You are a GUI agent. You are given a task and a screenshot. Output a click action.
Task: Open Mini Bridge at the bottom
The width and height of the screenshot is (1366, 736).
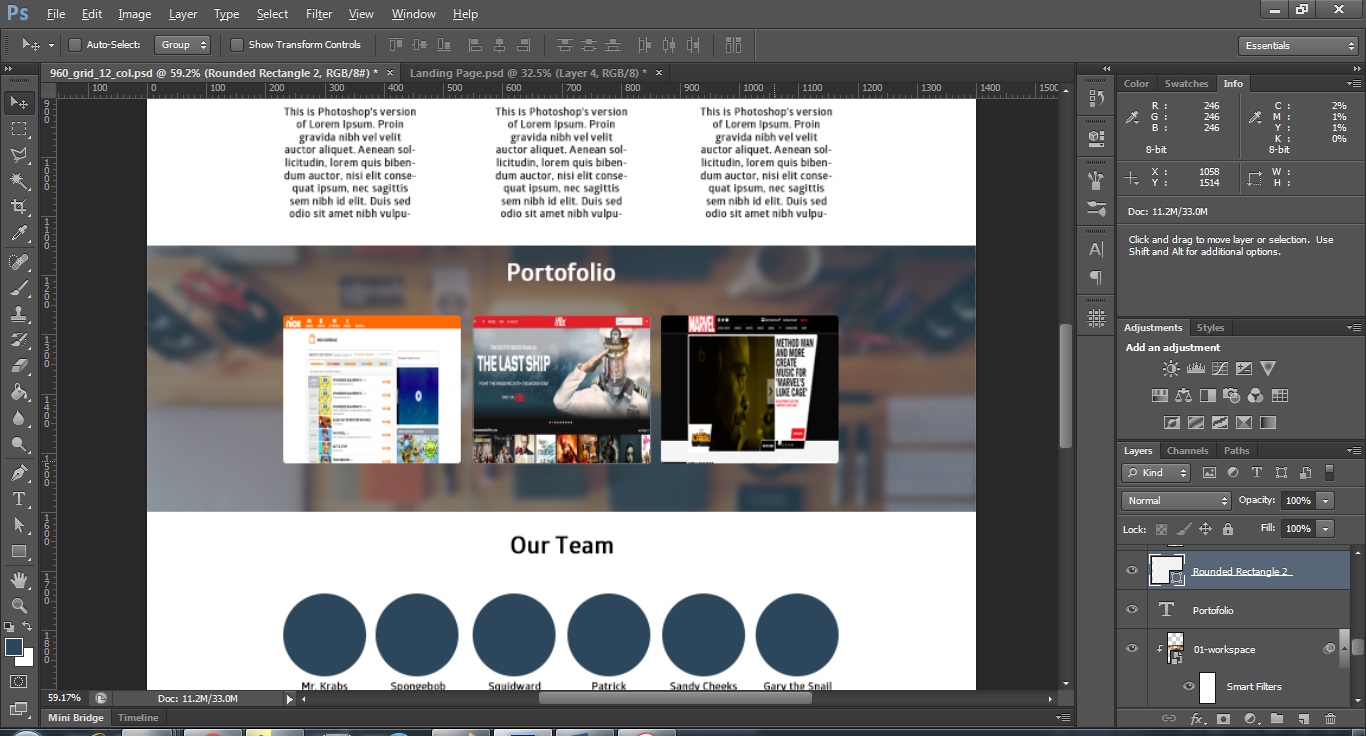(x=75, y=717)
